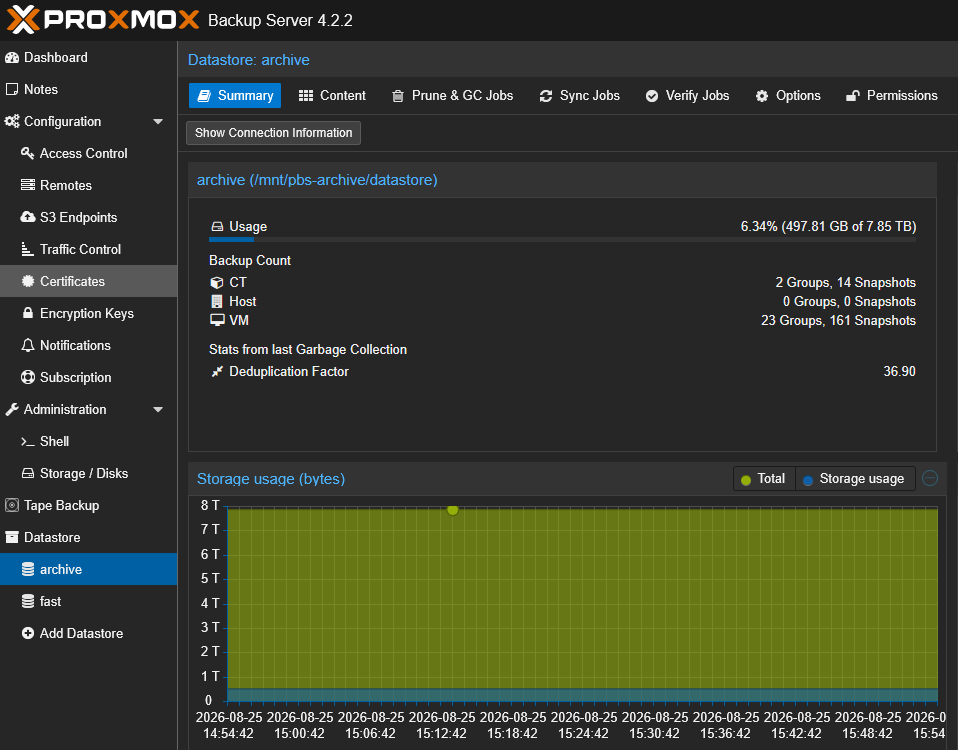
Task: Click the Encryption Keys lock icon
Action: click(27, 313)
